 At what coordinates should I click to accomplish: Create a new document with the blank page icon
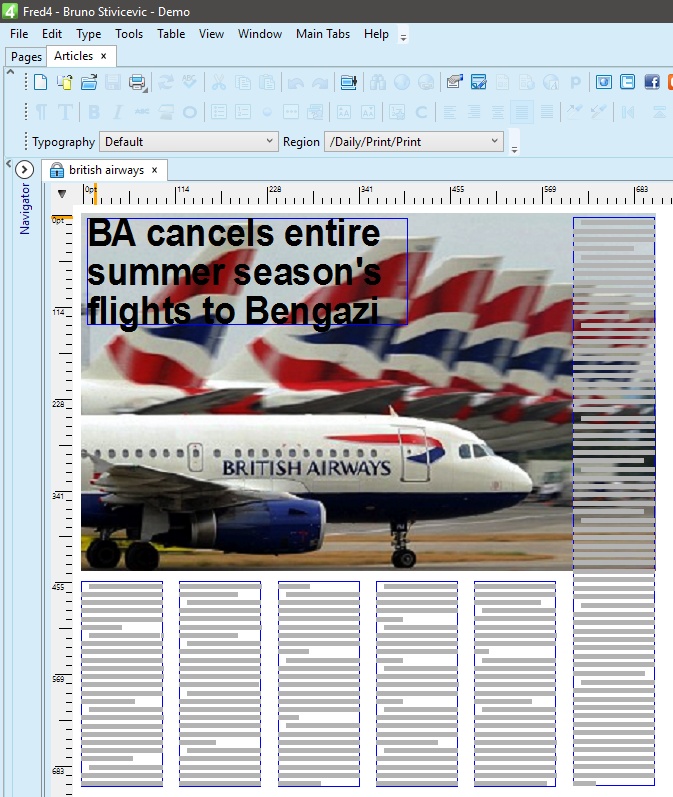tap(40, 82)
